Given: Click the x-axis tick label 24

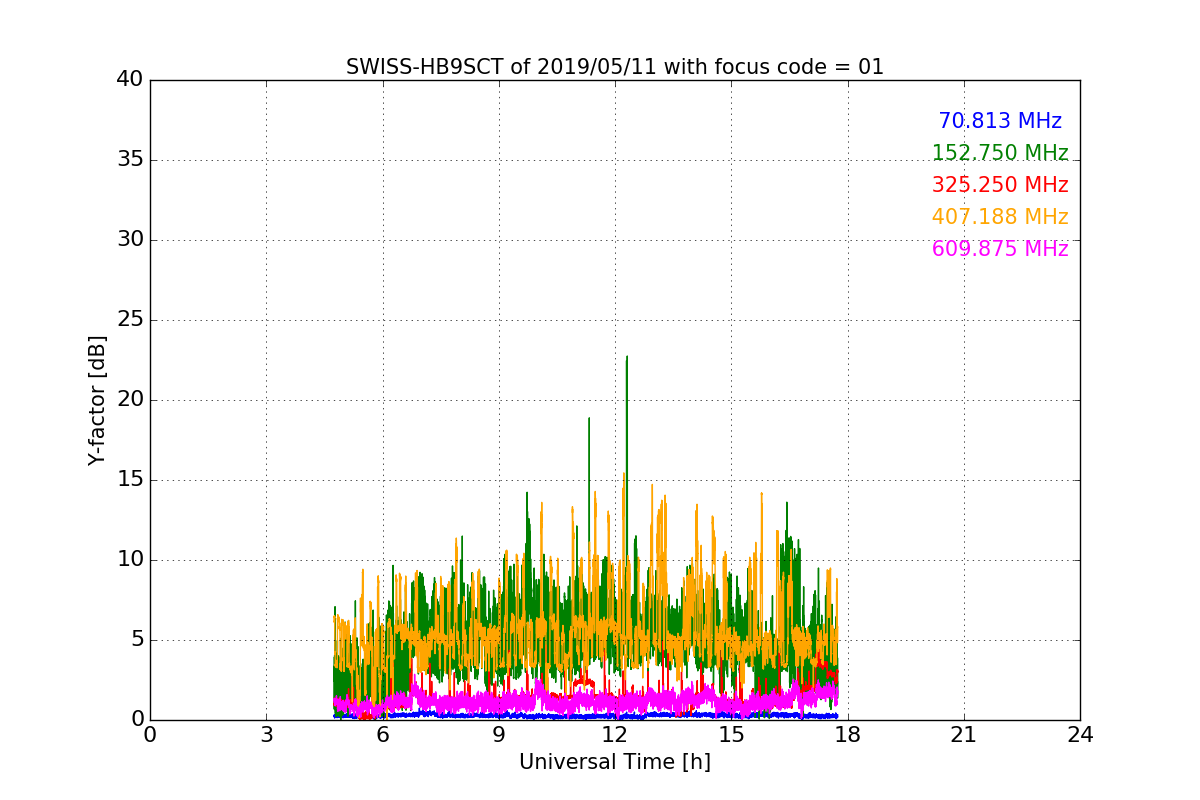Looking at the screenshot, I should pos(1080,735).
